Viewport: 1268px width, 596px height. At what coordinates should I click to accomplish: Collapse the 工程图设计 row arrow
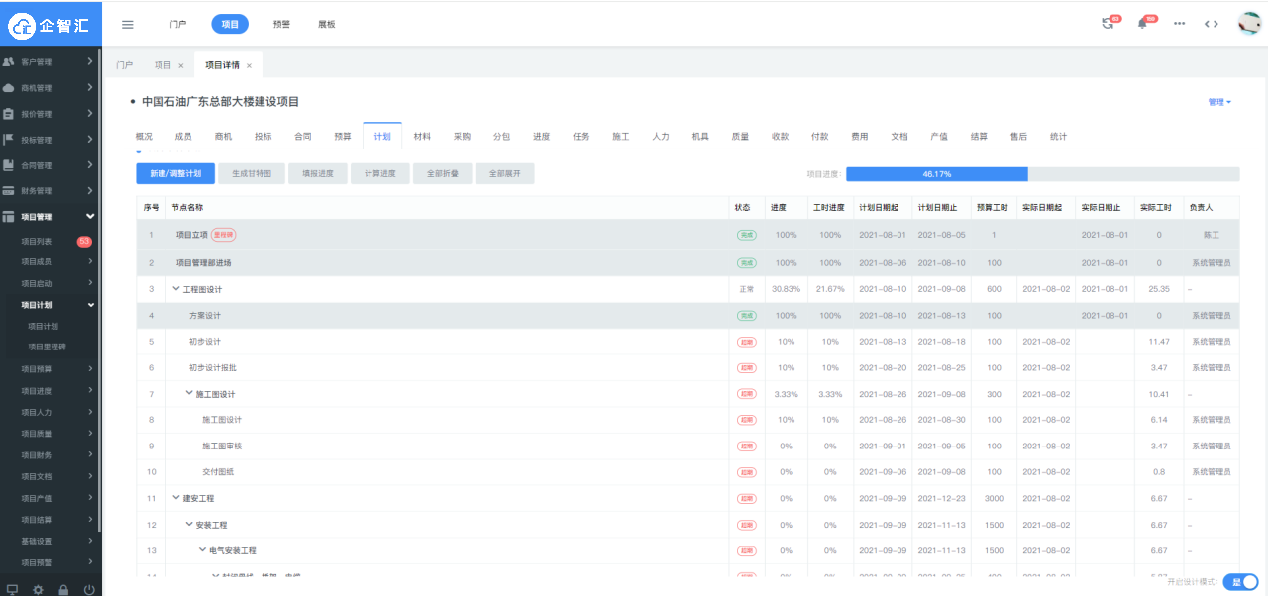click(x=177, y=289)
